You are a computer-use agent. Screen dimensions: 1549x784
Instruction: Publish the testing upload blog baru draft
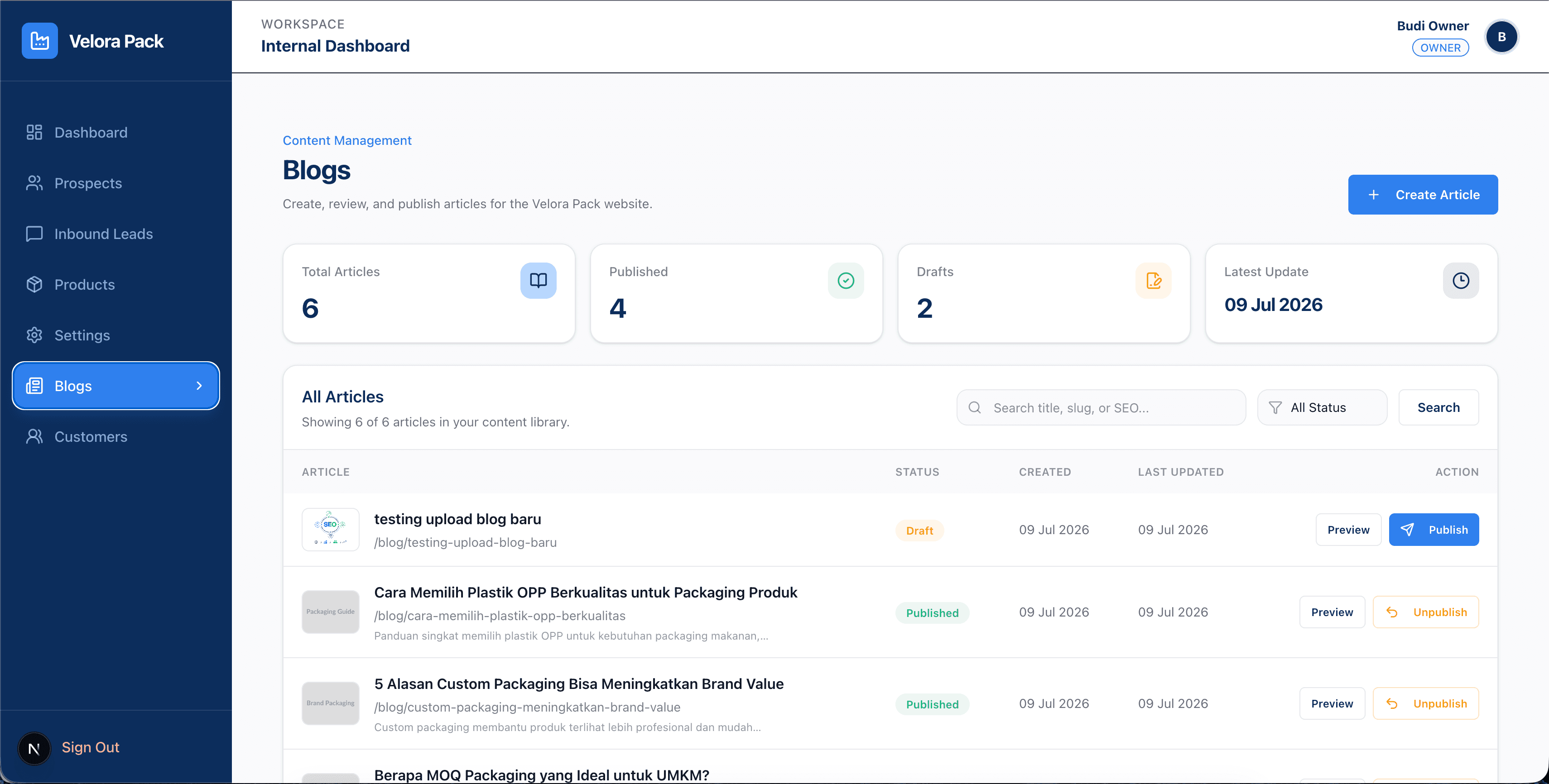coord(1434,529)
